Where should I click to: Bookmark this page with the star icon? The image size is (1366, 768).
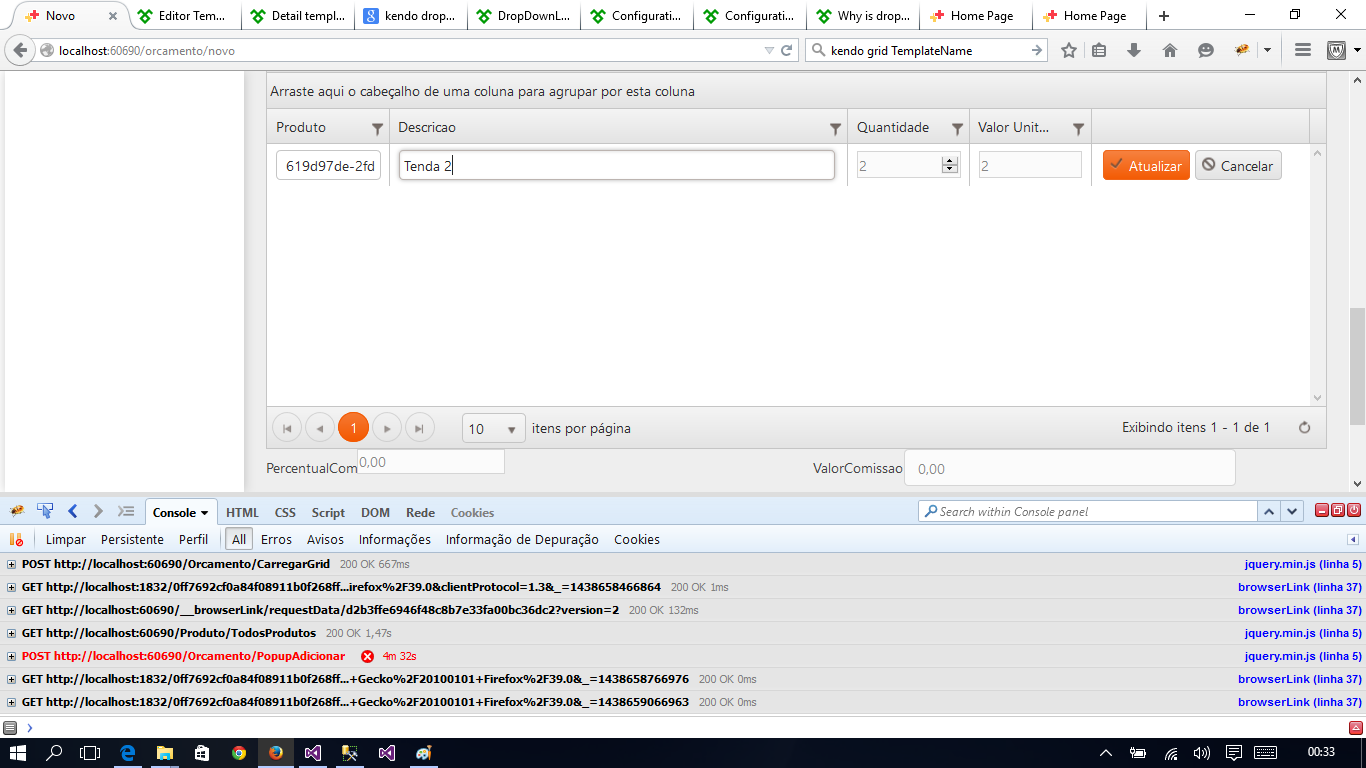click(1069, 50)
